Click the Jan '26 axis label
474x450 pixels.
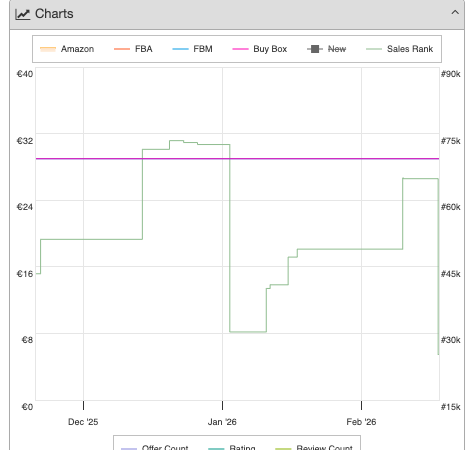click(x=222, y=422)
